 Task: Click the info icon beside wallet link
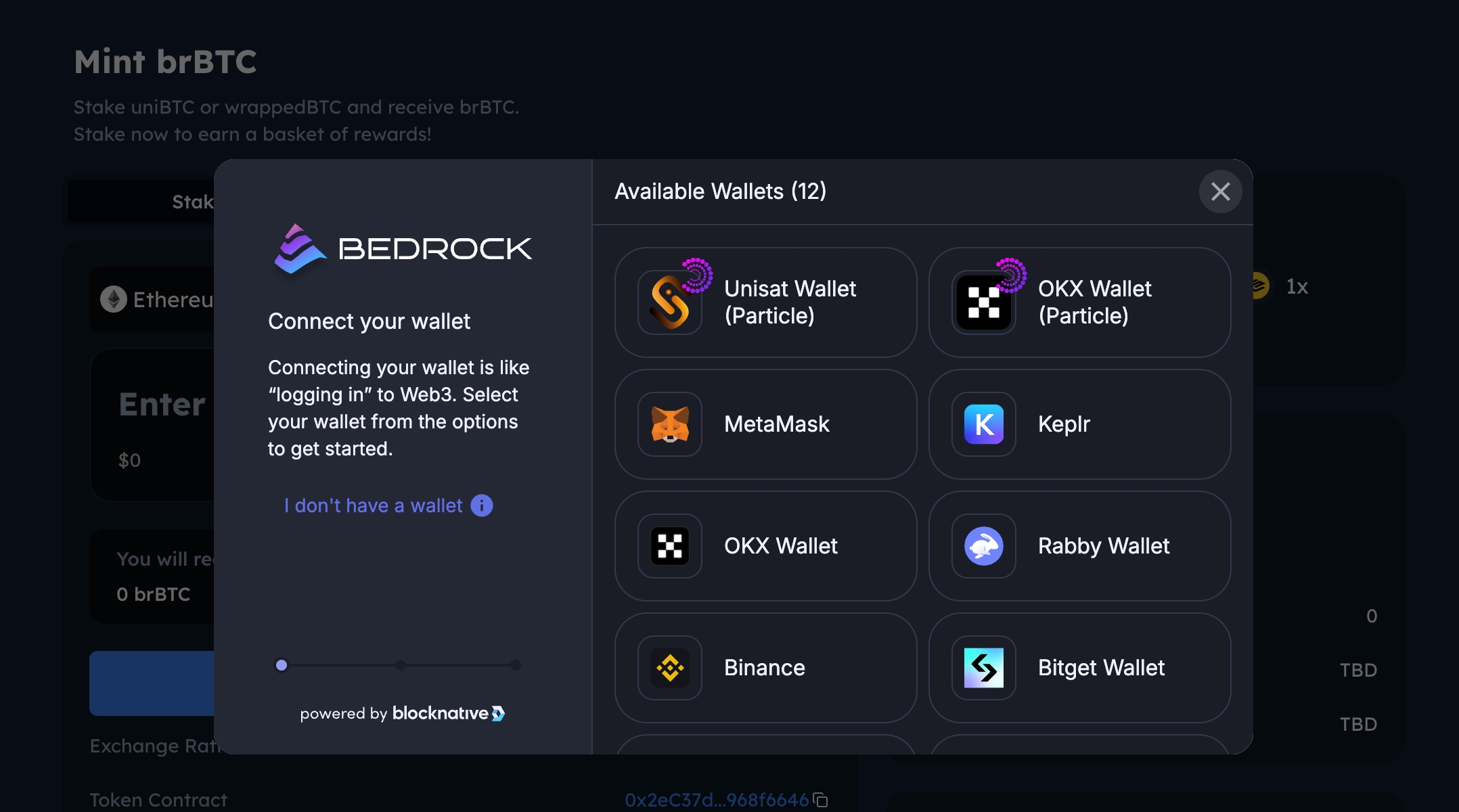pos(482,505)
